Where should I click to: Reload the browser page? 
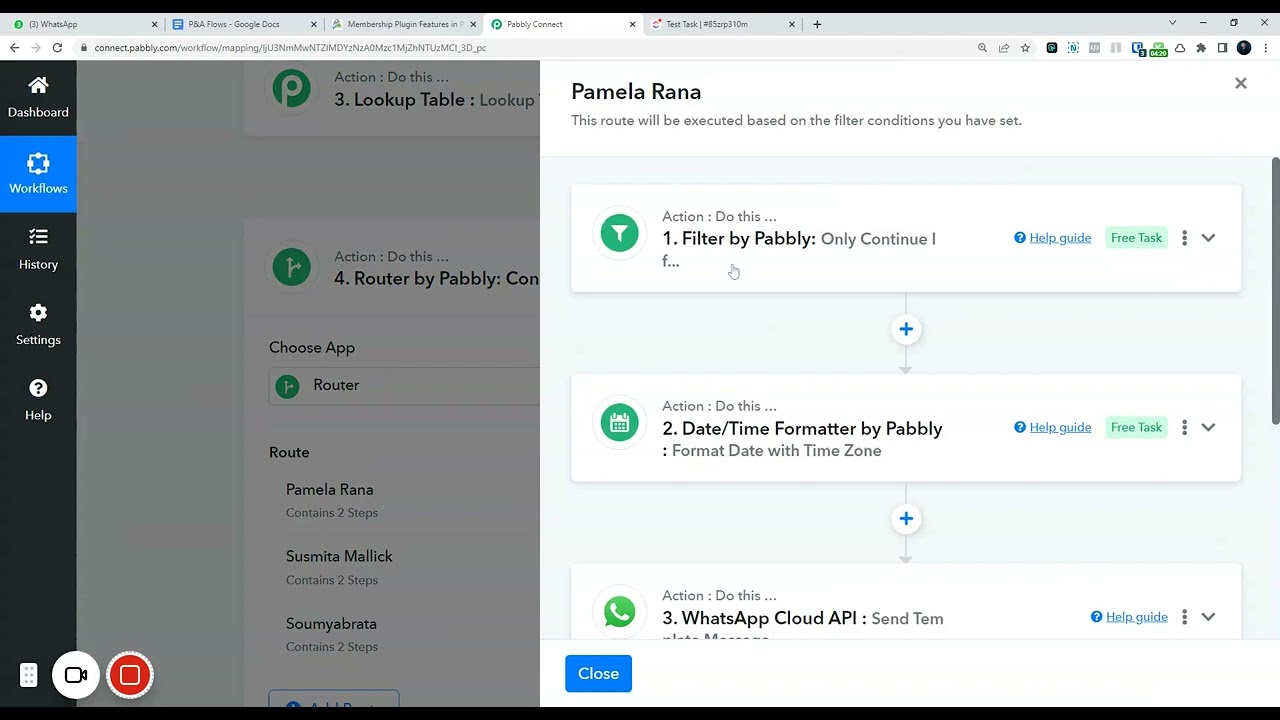[x=57, y=47]
